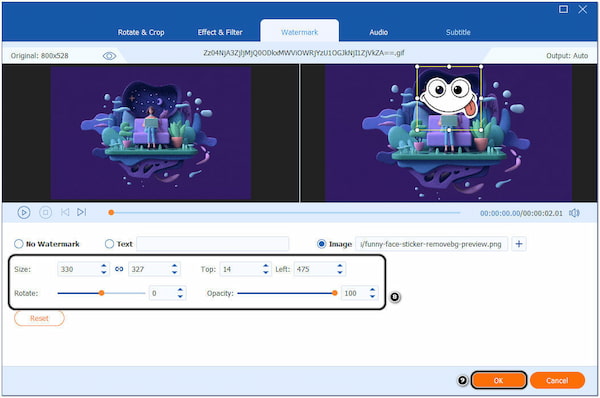Click the playback timeline position marker
The height and width of the screenshot is (398, 600).
click(x=111, y=212)
